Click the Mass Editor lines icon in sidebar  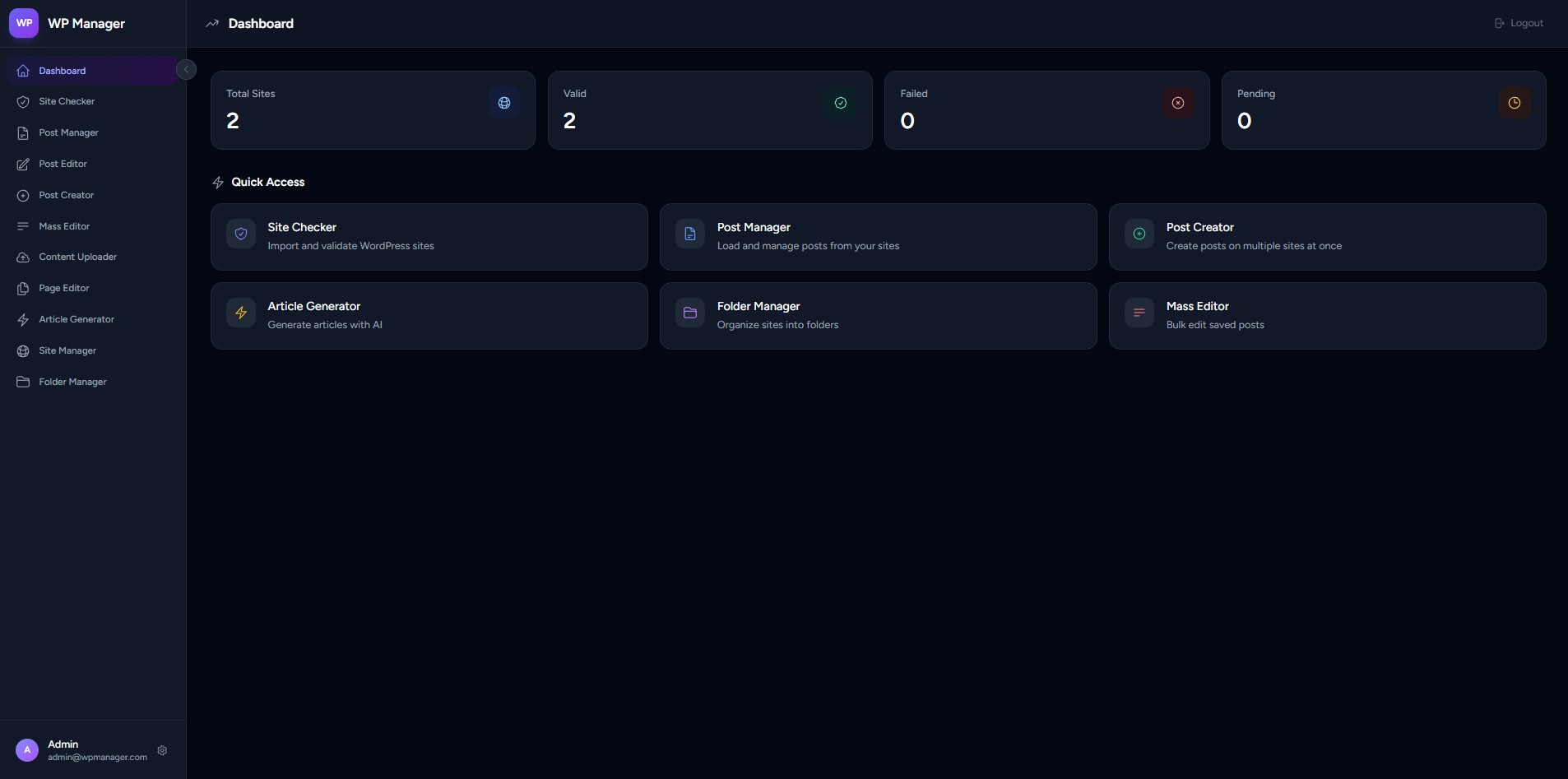point(23,226)
